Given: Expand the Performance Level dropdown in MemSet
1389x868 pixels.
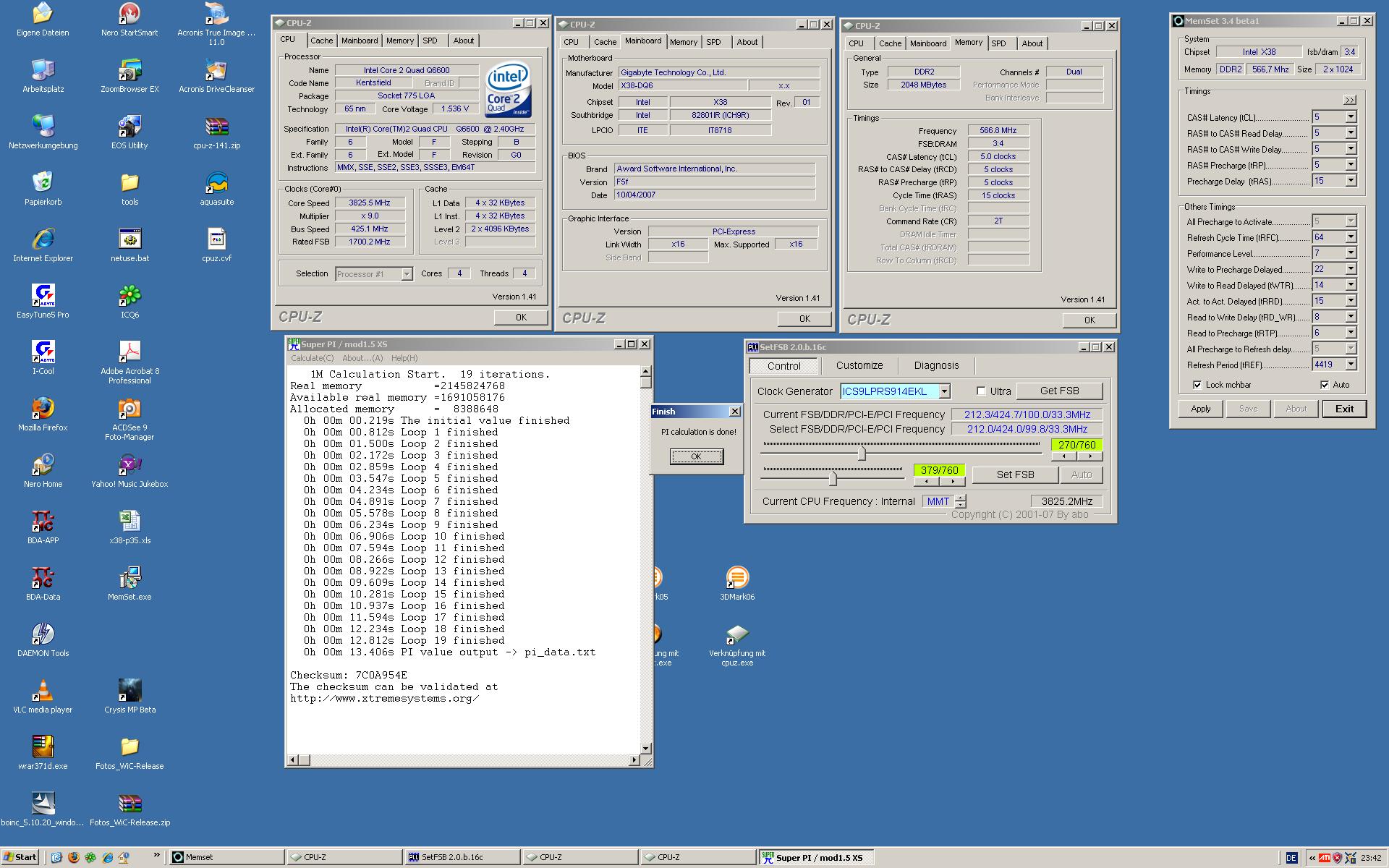Looking at the screenshot, I should click(1350, 253).
